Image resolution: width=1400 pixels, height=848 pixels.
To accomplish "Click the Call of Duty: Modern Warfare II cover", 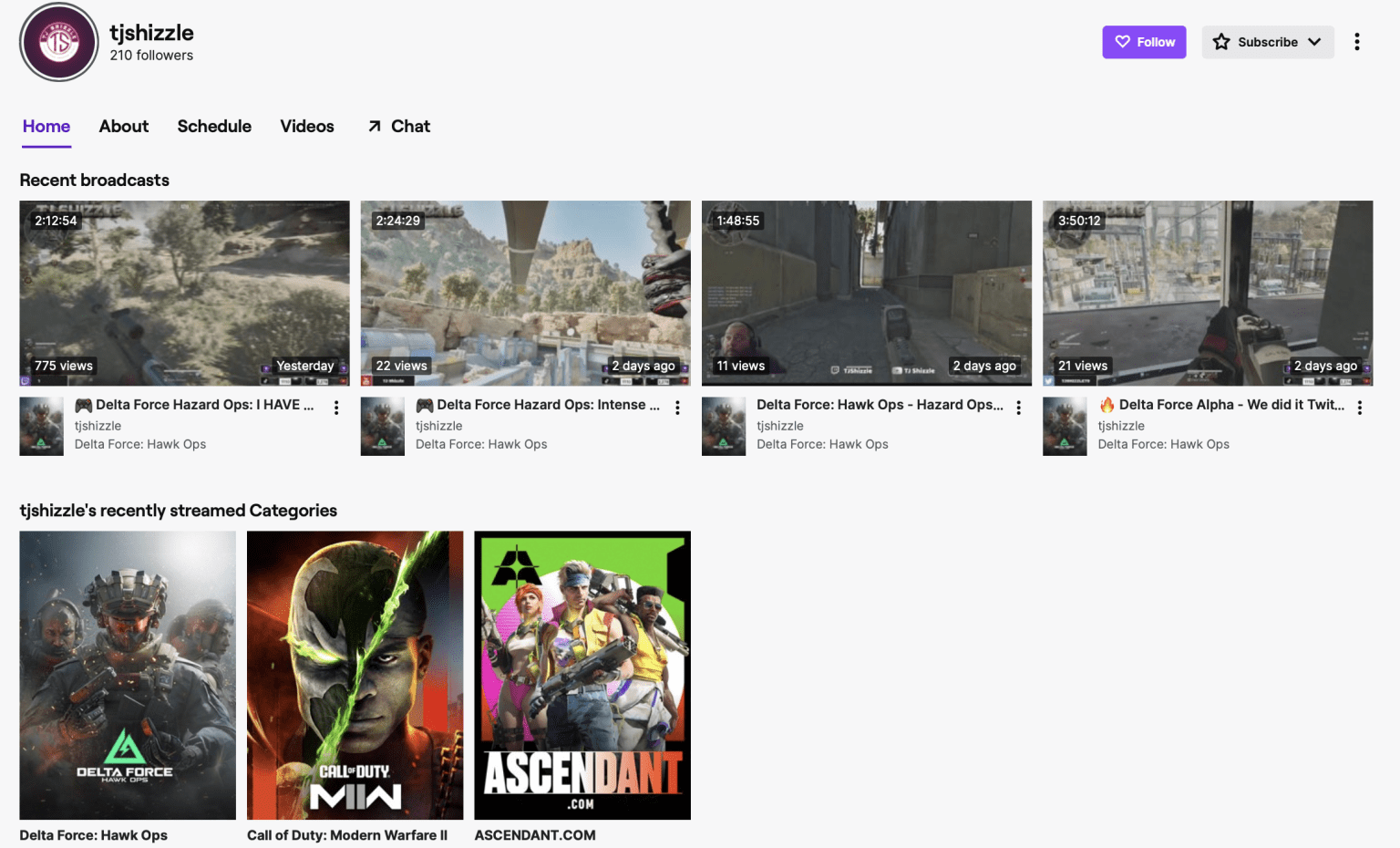I will 355,675.
